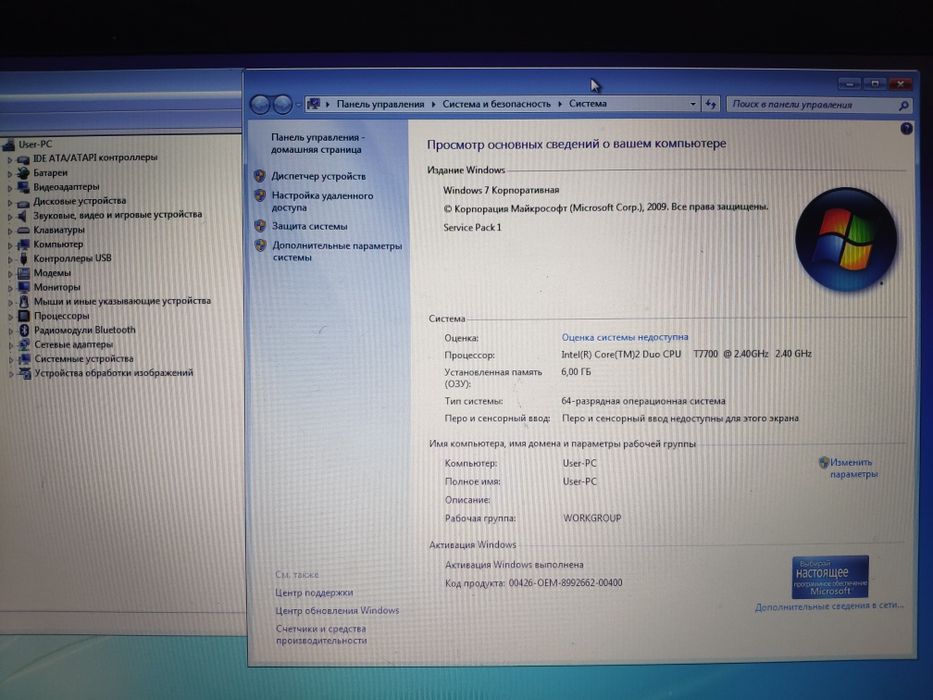Open Центр обновления Windows link

point(337,611)
